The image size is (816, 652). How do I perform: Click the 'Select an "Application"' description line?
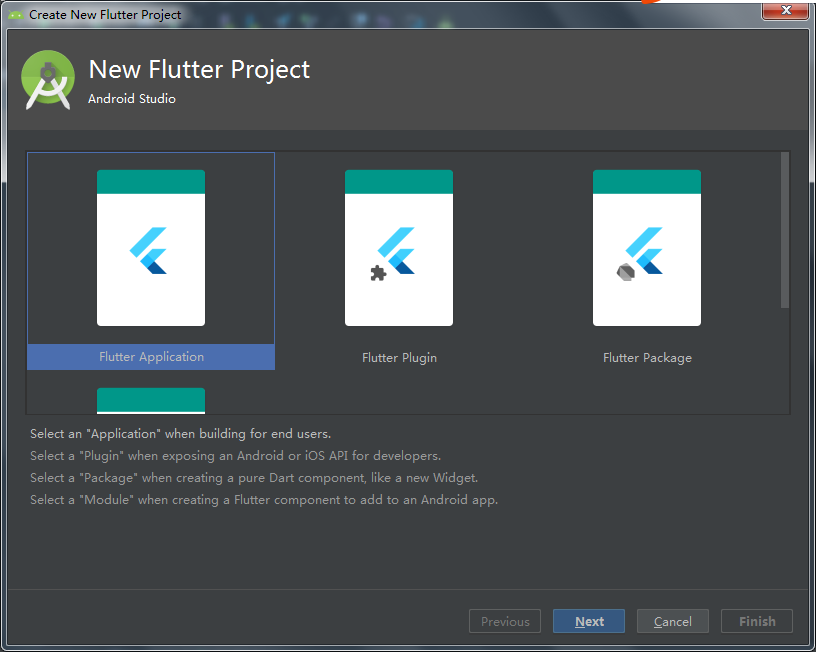(181, 433)
